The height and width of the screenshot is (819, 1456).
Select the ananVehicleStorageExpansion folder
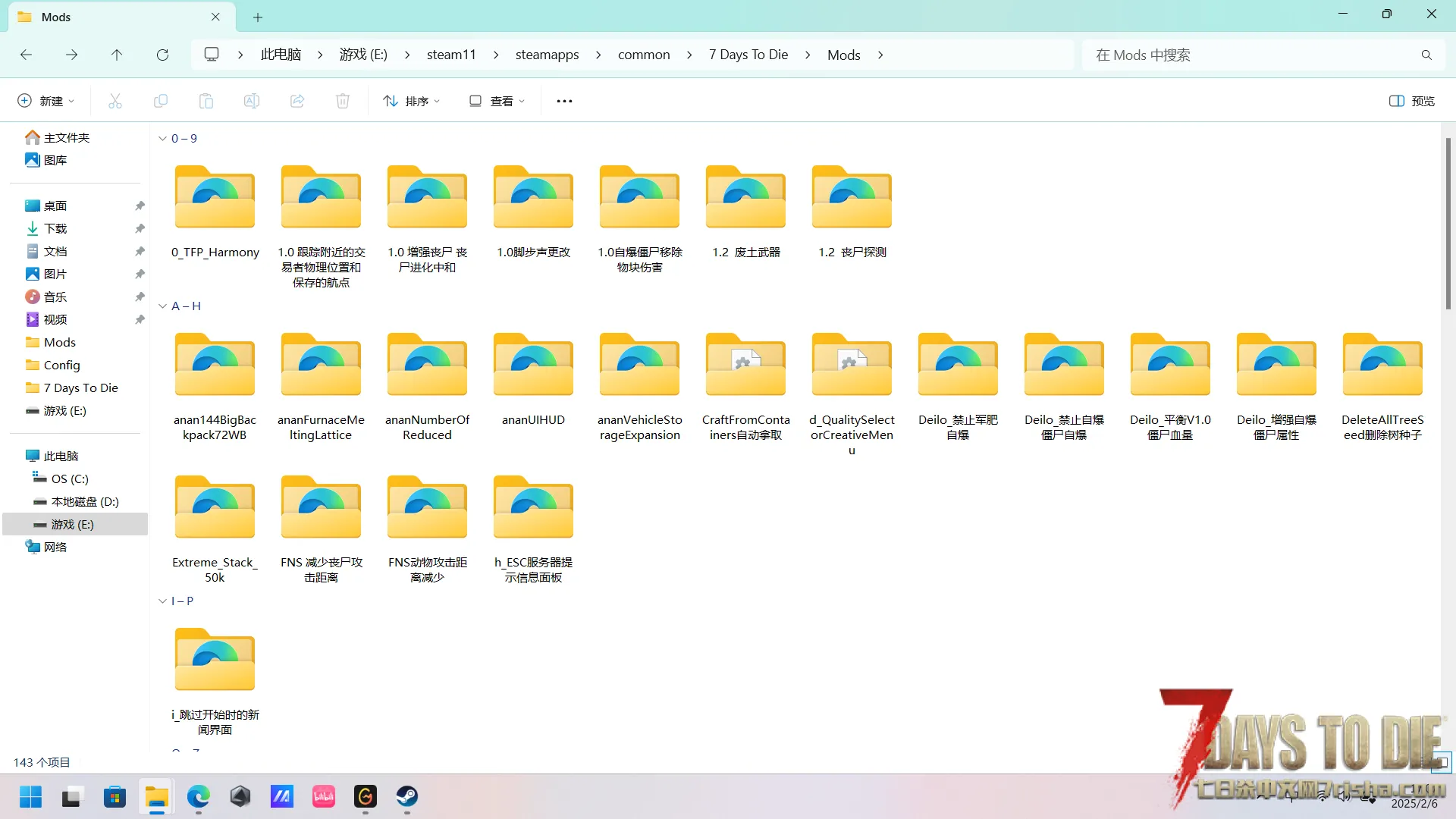[639, 387]
